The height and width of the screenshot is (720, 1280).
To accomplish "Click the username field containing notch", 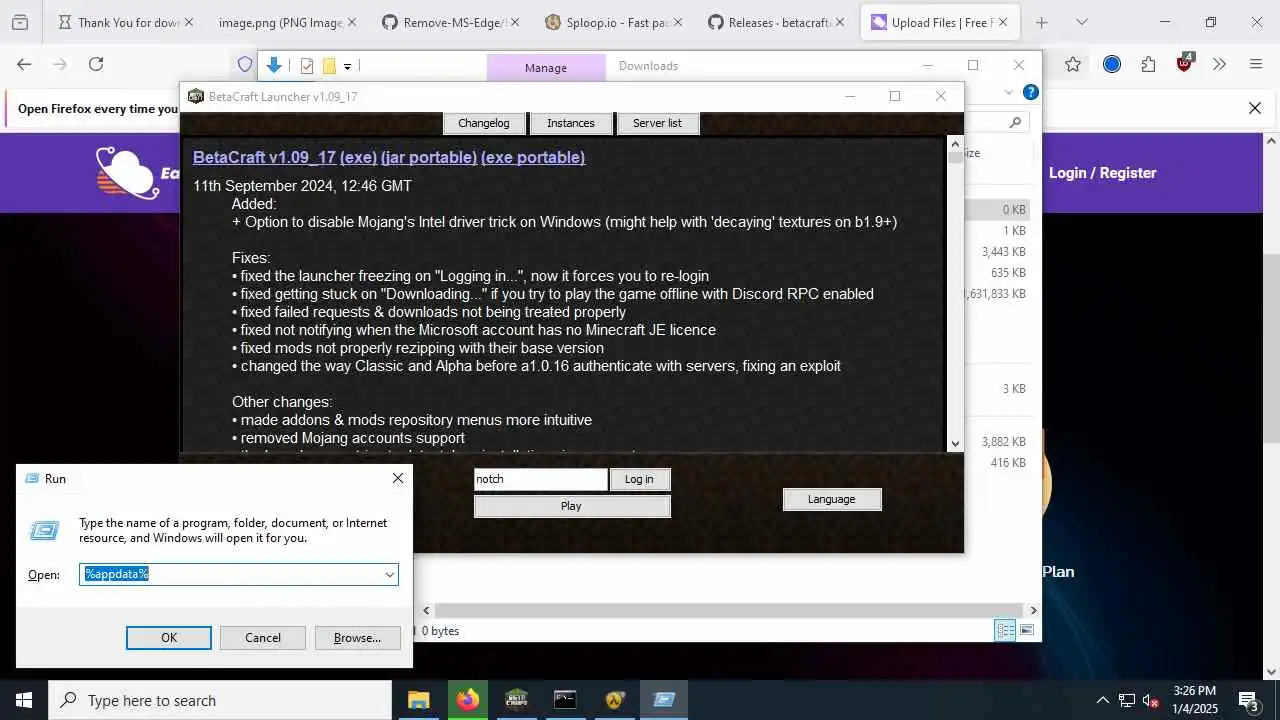I will tap(540, 479).
